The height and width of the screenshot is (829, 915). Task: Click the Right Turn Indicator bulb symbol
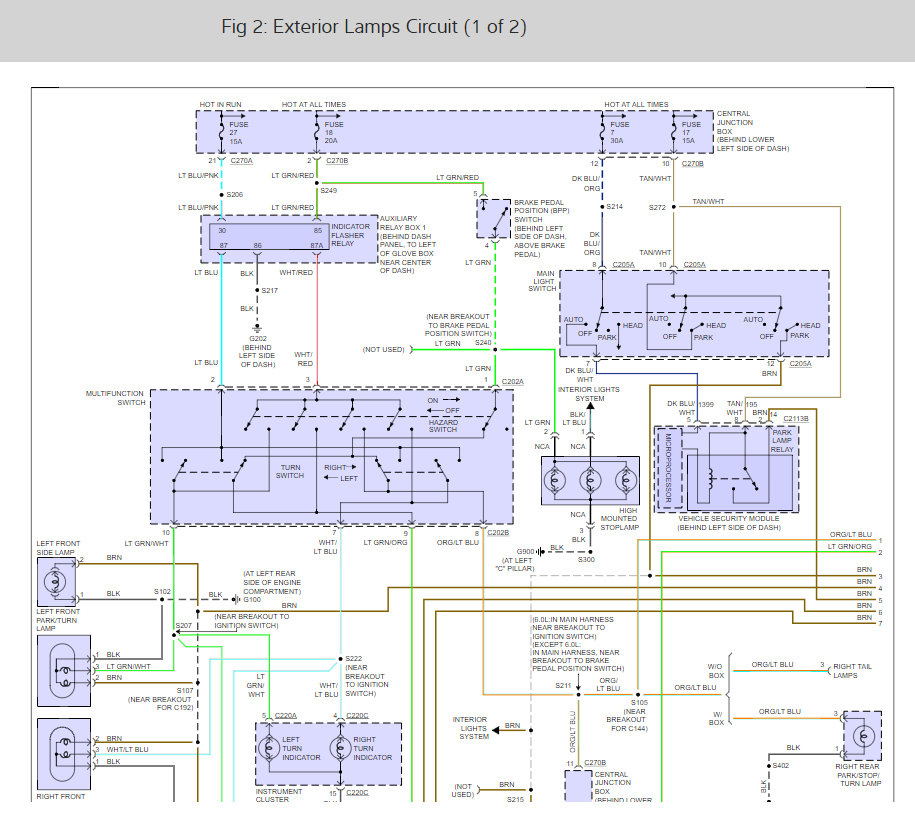click(340, 748)
